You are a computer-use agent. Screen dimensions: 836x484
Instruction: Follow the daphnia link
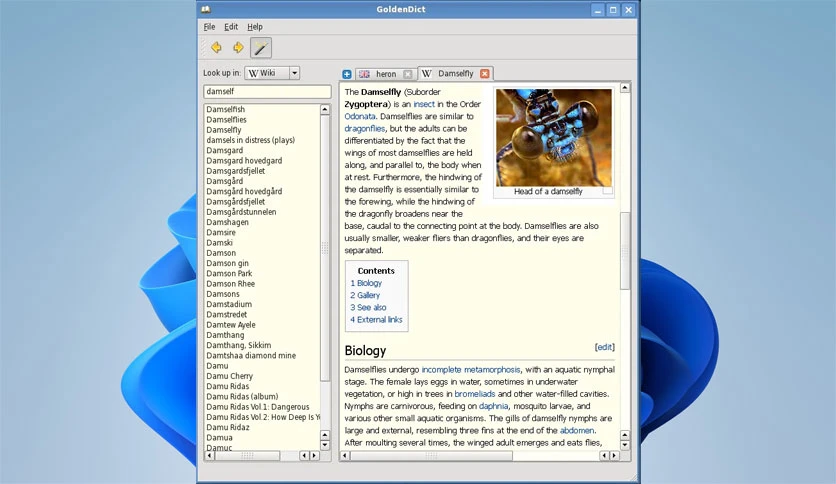pos(493,406)
